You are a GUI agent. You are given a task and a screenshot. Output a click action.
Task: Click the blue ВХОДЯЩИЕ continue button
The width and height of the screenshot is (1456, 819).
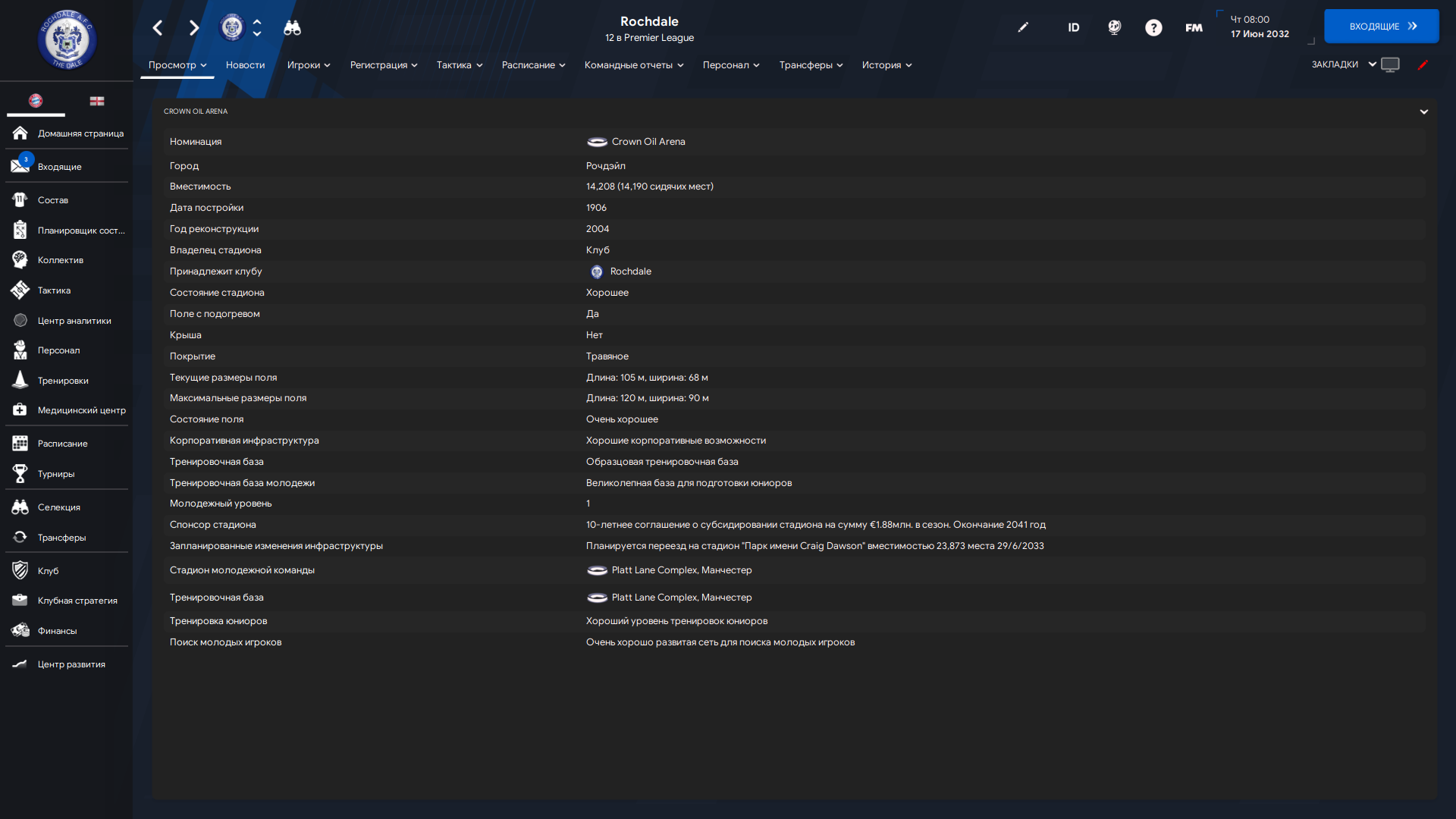click(1381, 27)
